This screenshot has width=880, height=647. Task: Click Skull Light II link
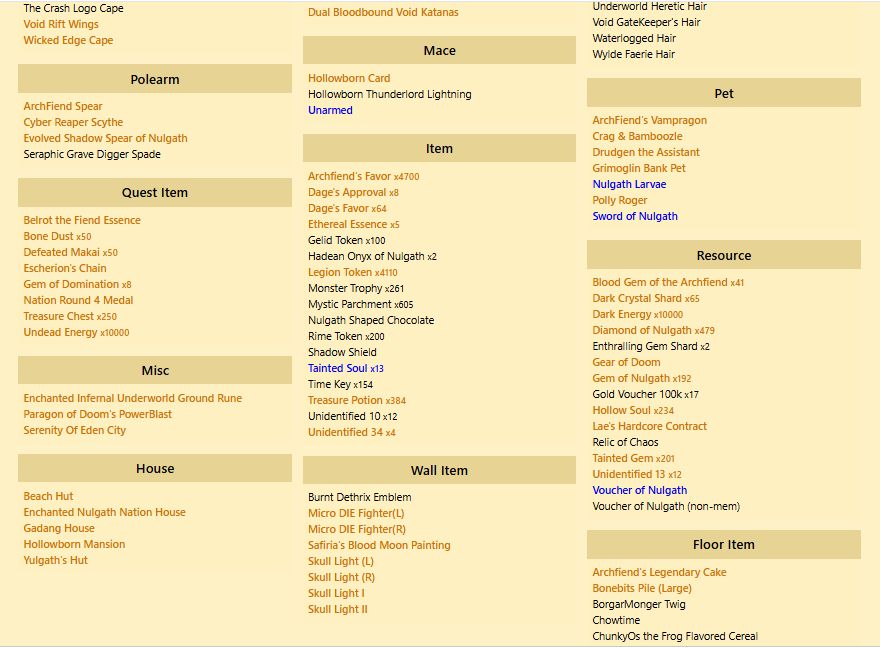[337, 609]
